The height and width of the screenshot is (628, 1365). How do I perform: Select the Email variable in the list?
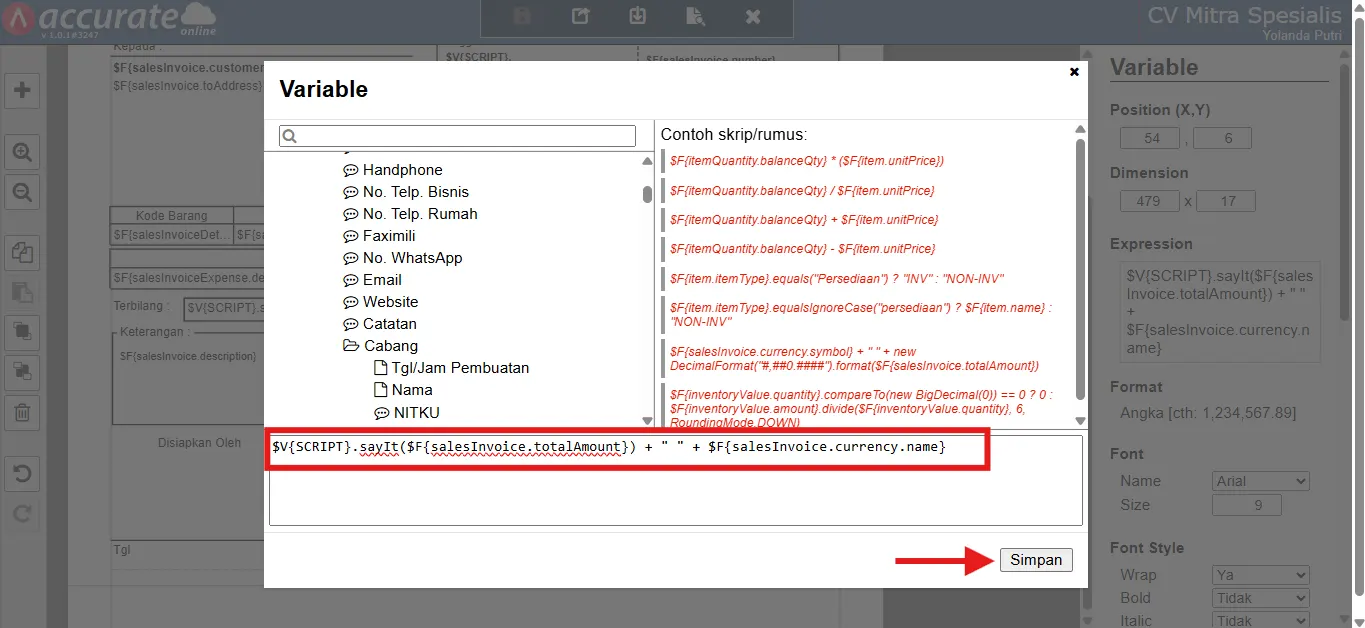pos(382,280)
